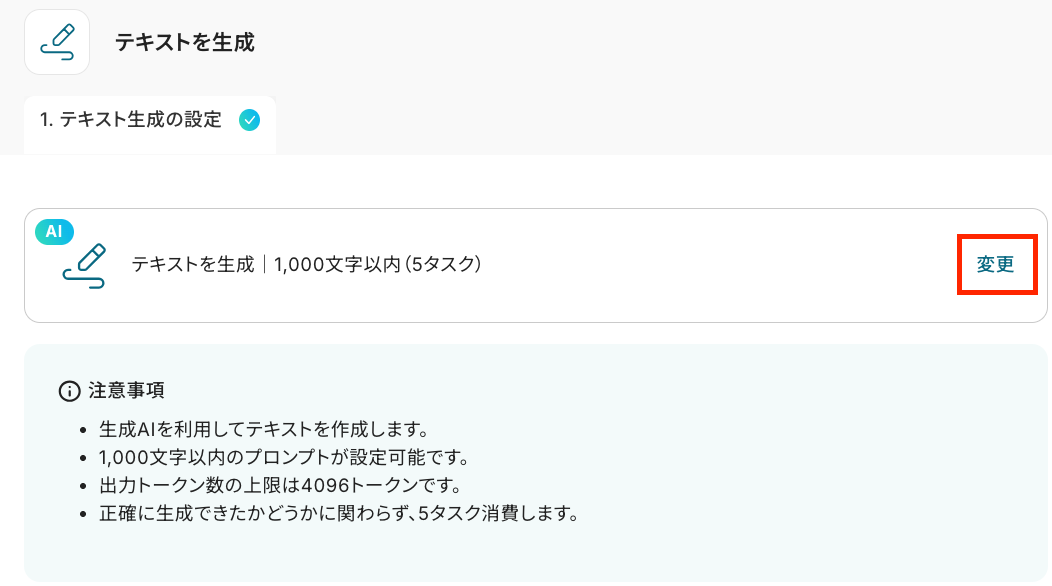
Task: Click the teal checkmark on the settings tab
Action: [250, 120]
